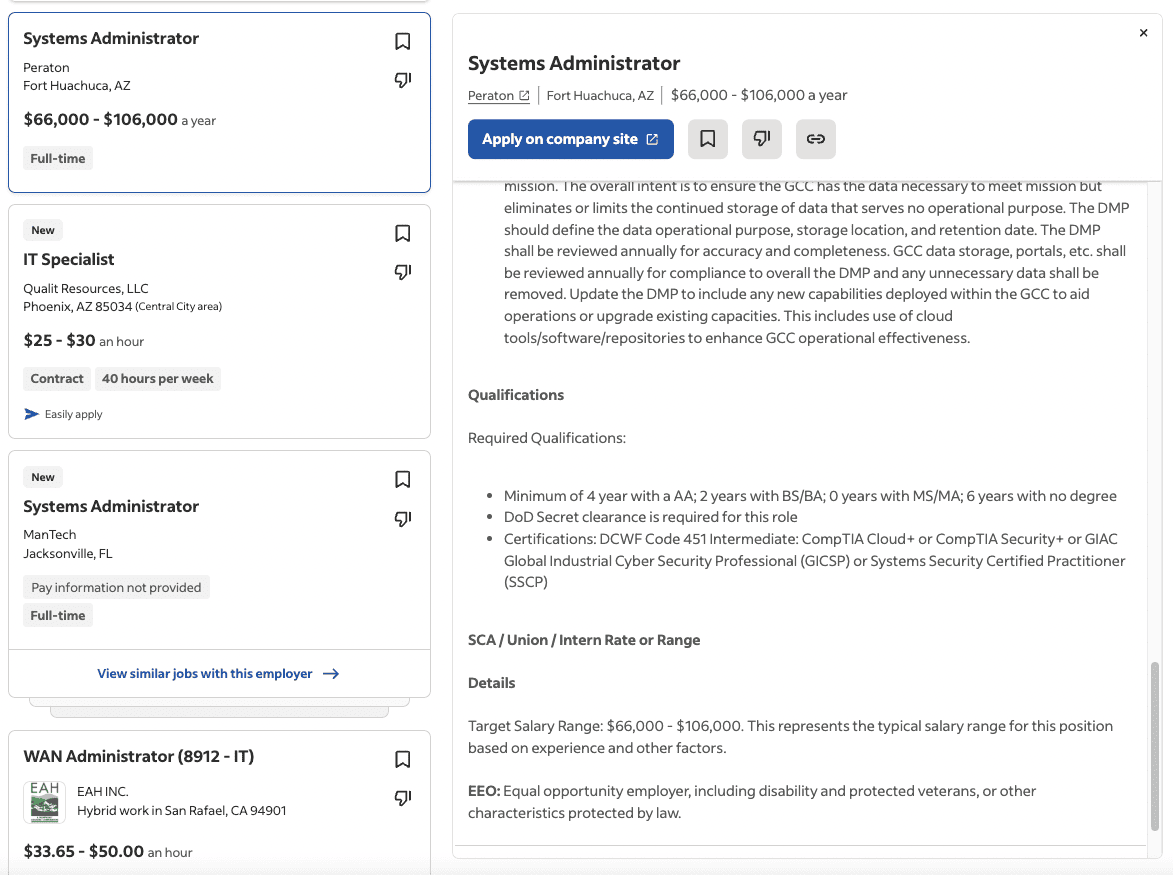Click Qualit Resources, LLC company name
Image resolution: width=1173 pixels, height=875 pixels.
86,289
